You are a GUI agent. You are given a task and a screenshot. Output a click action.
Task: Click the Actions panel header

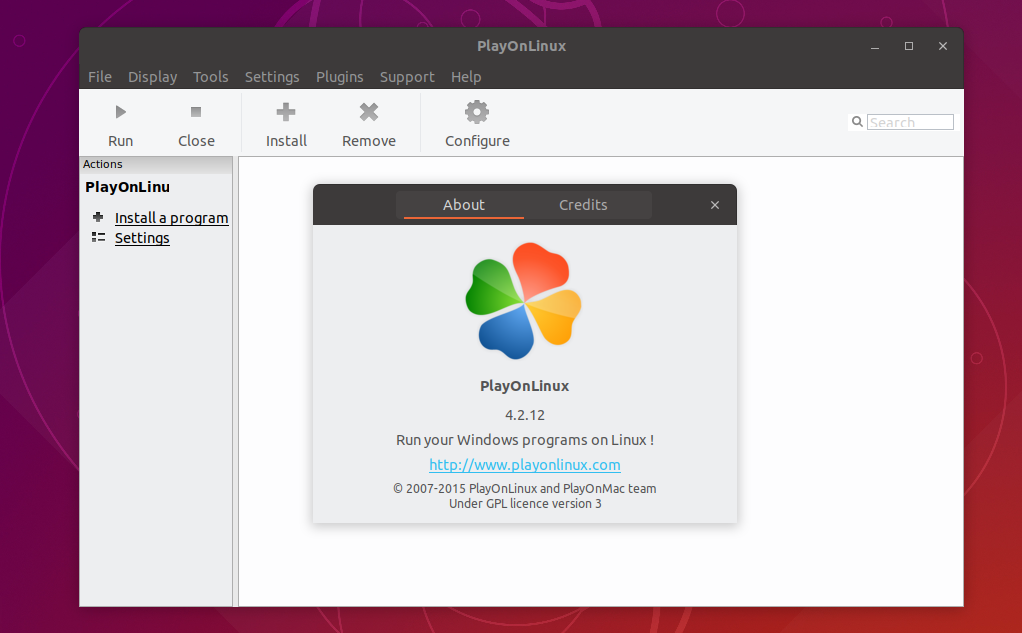[156, 164]
